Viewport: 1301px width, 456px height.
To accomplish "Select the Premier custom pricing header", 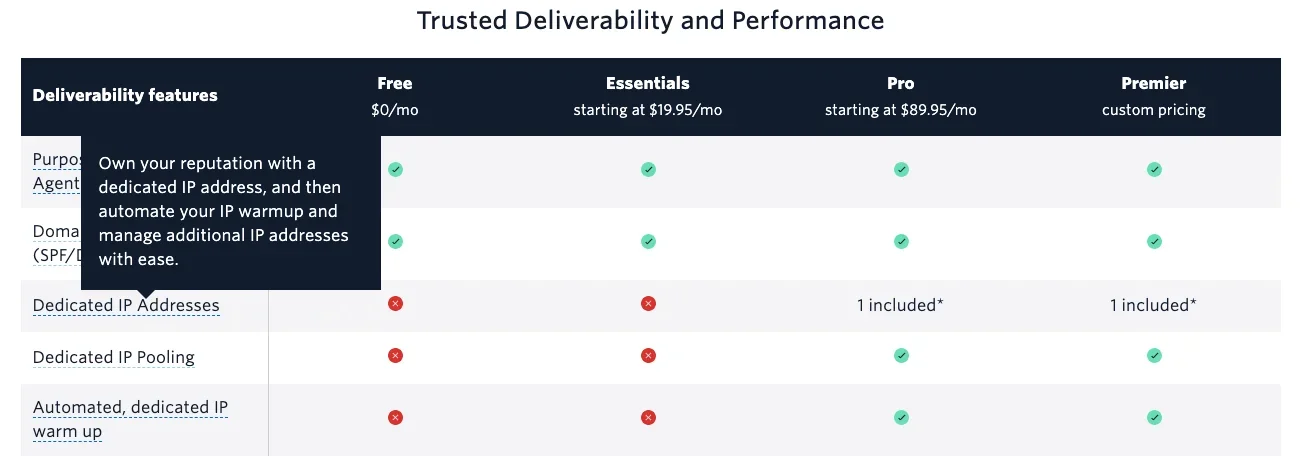I will click(1154, 96).
